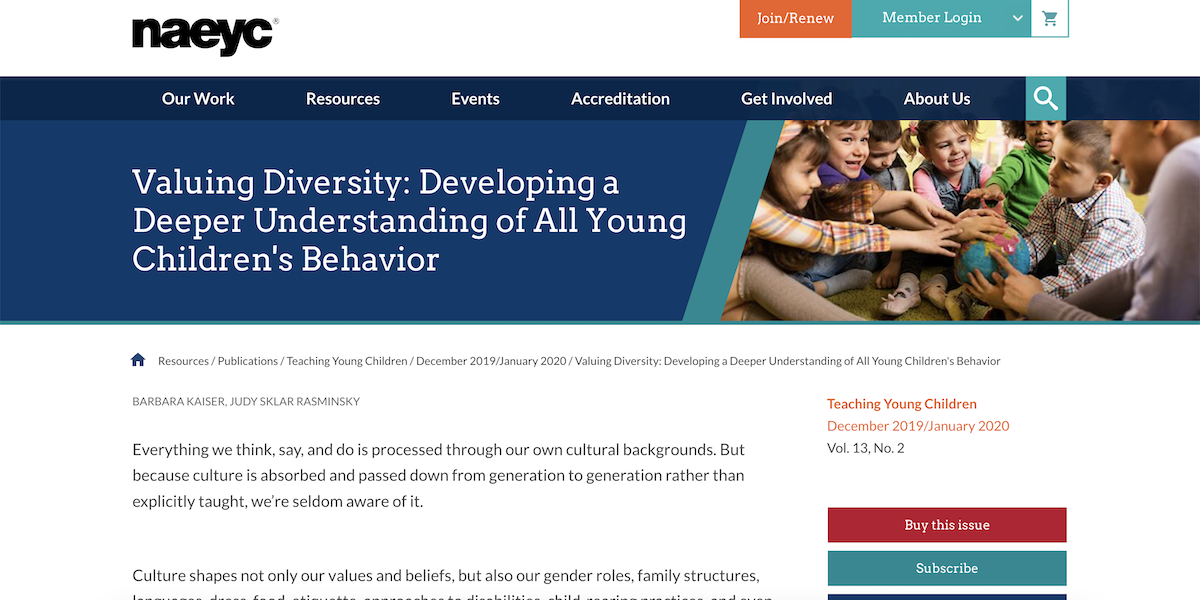This screenshot has width=1200, height=600.
Task: Return to homepage via the house icon
Action: pyautogui.click(x=138, y=359)
